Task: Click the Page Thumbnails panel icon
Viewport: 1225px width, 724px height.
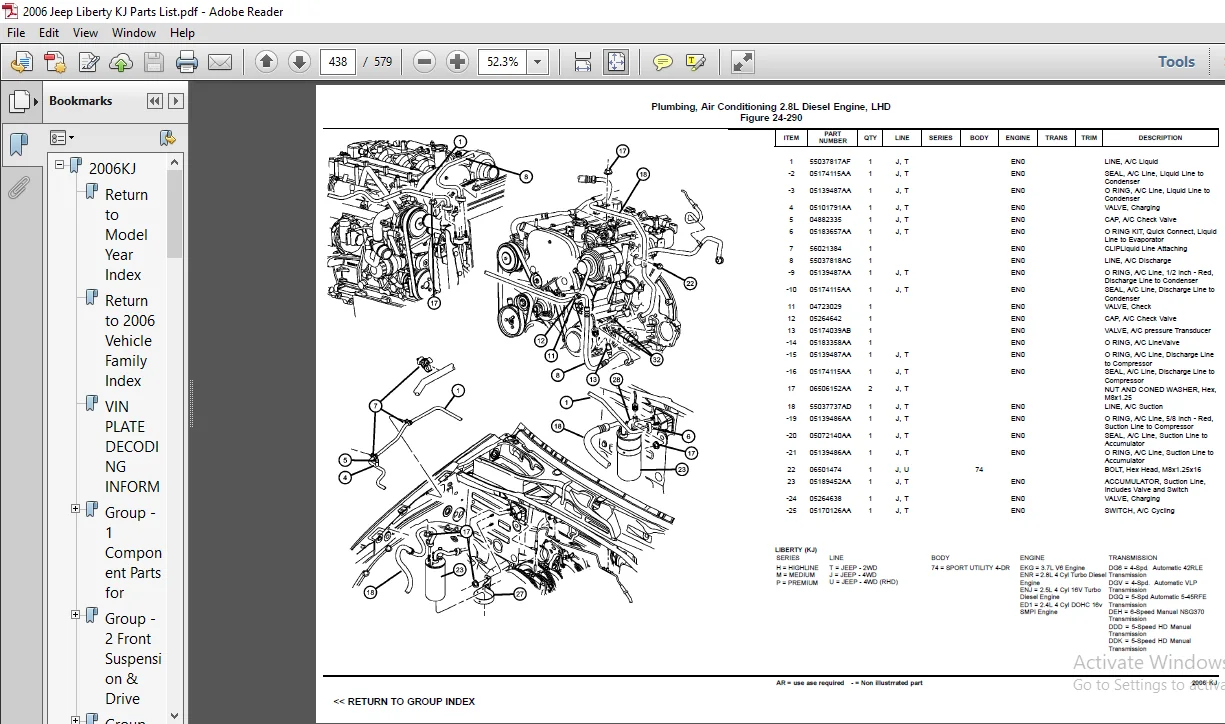Action: tap(19, 102)
